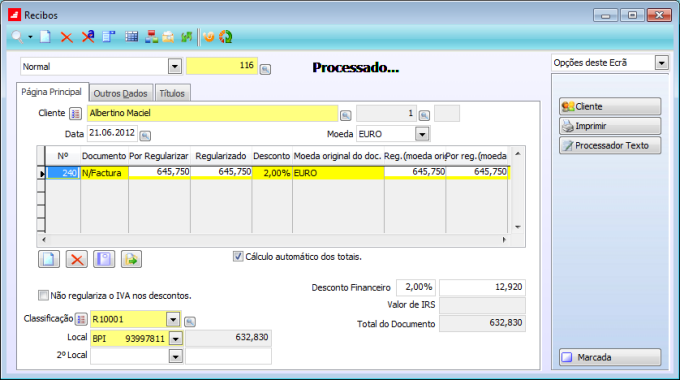The height and width of the screenshot is (380, 680).
Task: Switch to the Outros Dados tab
Action: 121,93
